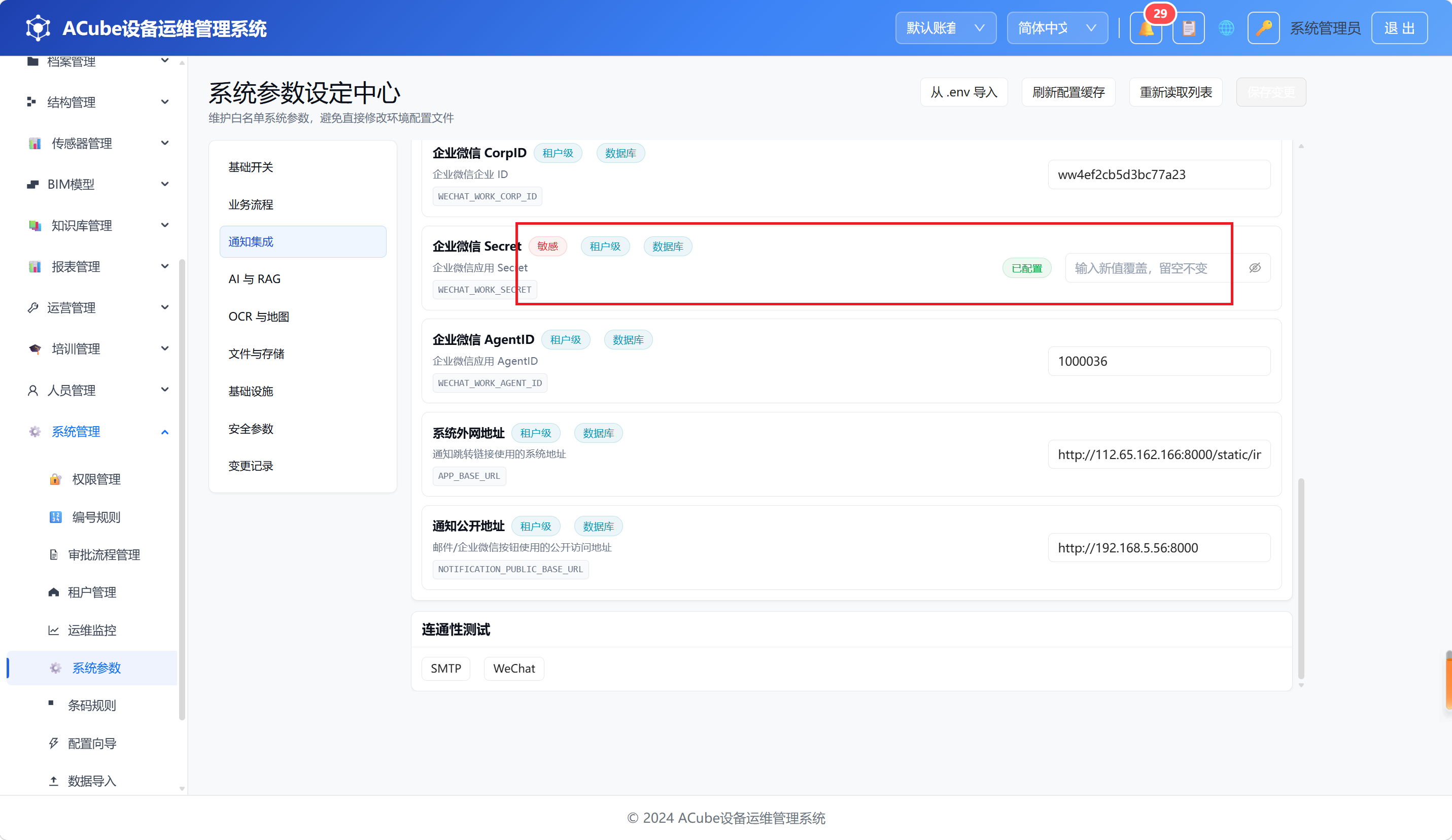
Task: Toggle visibility of 企业微信 Secret value
Action: [1254, 268]
